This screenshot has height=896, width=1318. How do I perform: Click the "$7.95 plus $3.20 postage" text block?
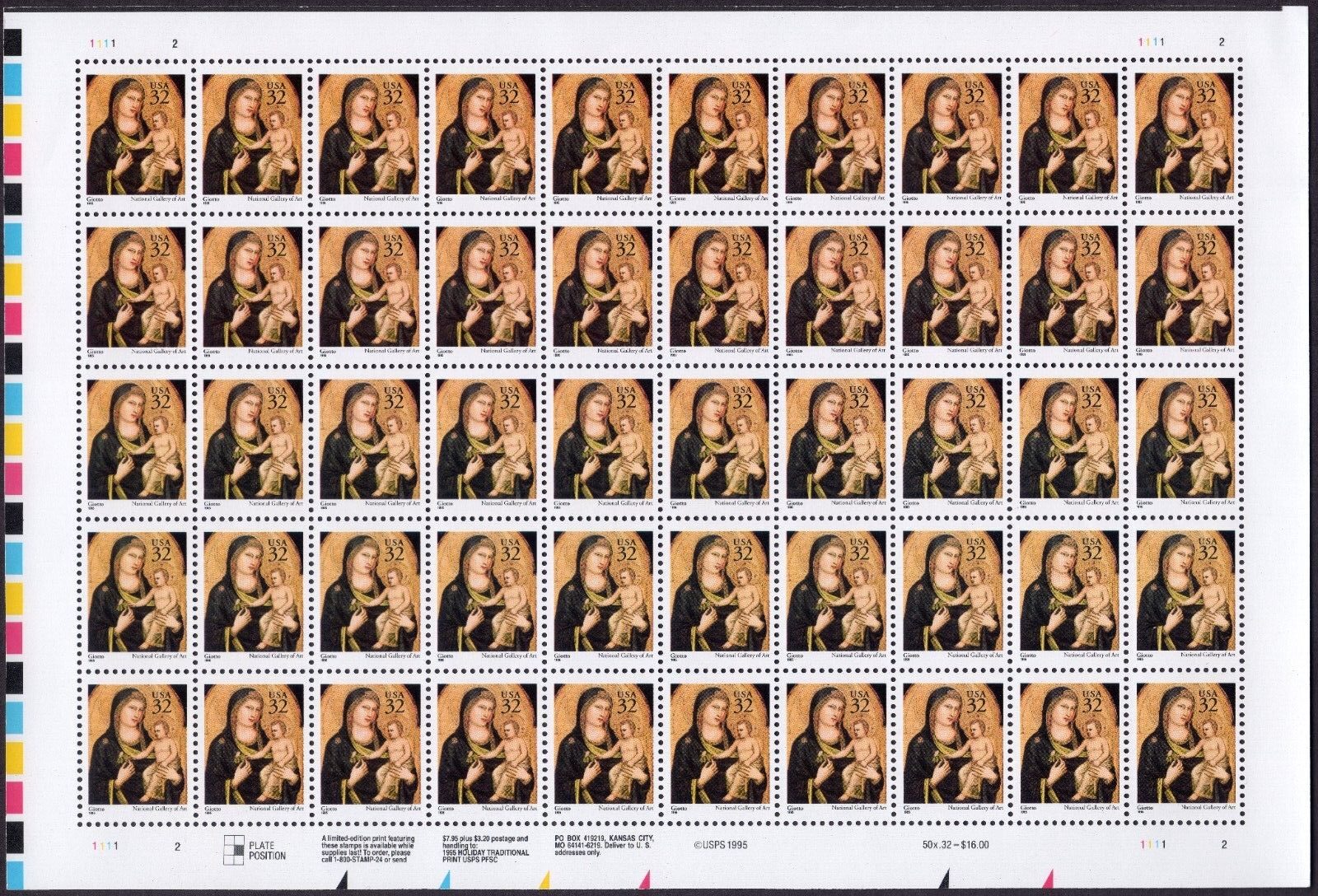coord(484,848)
